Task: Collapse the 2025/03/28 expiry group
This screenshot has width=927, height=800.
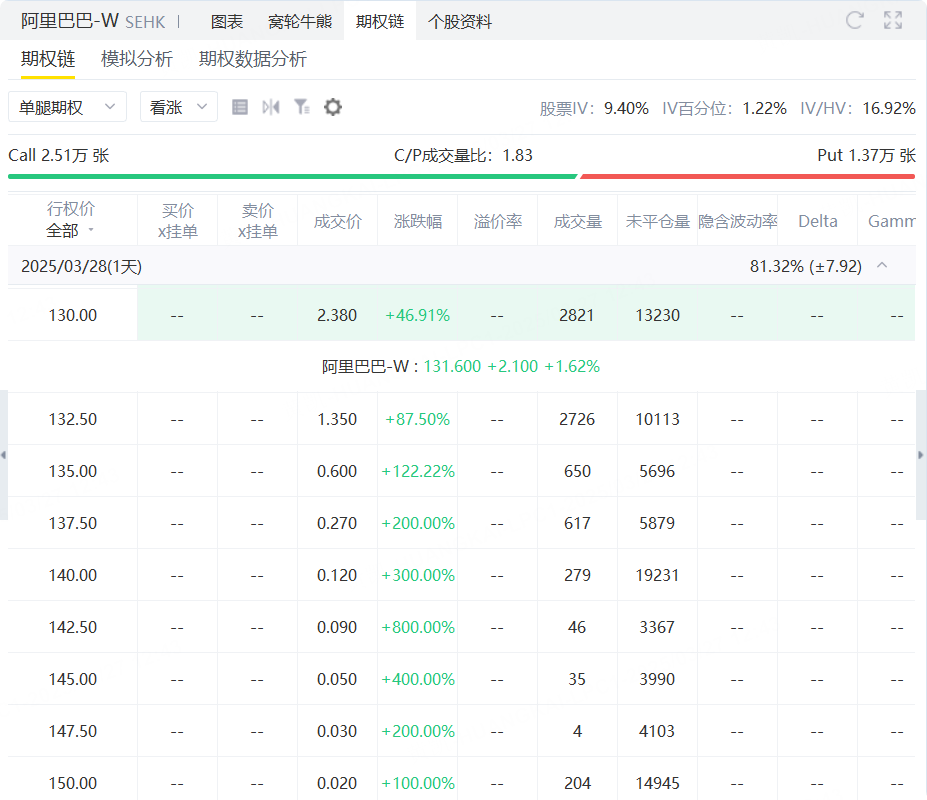Action: [882, 265]
